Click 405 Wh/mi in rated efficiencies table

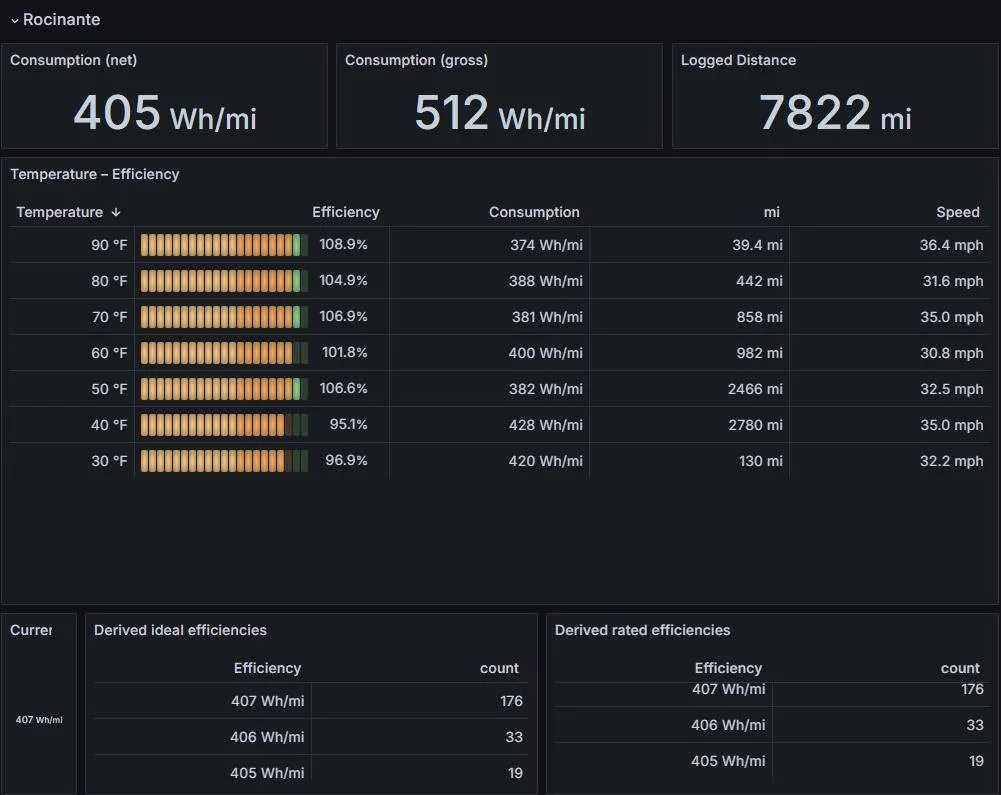(728, 761)
